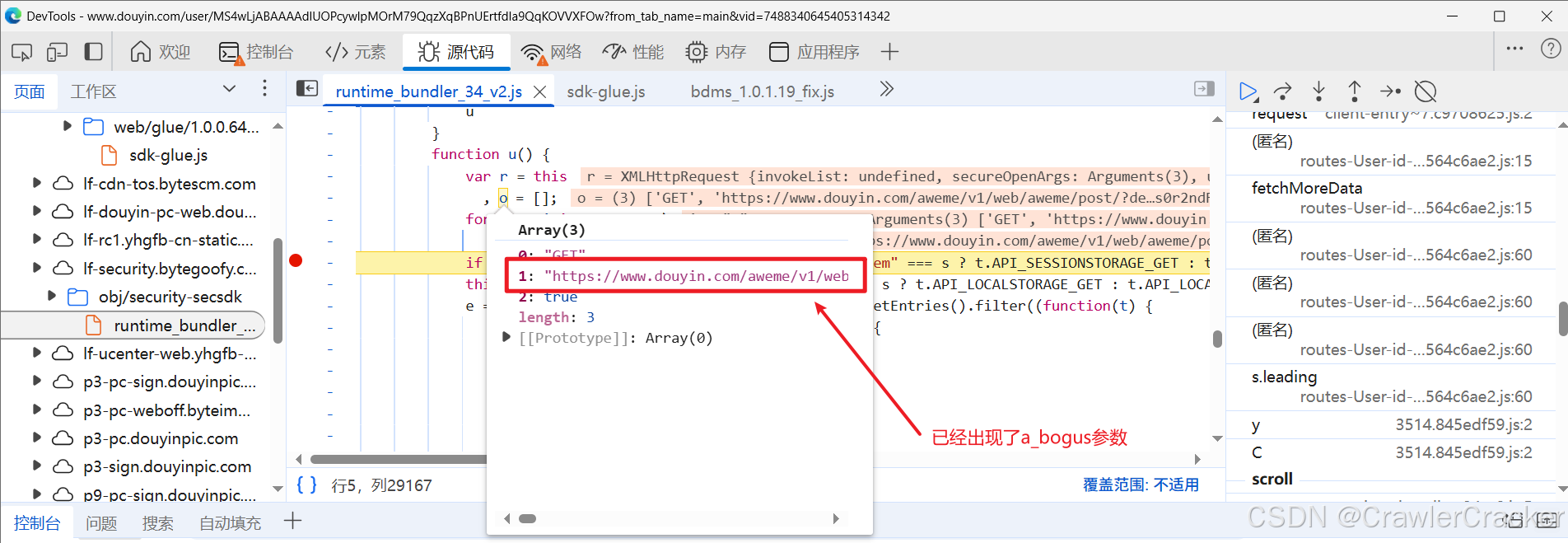Expand the navigator tabs chevron dropdown
Screen dimensions: 1568x543
tap(229, 89)
